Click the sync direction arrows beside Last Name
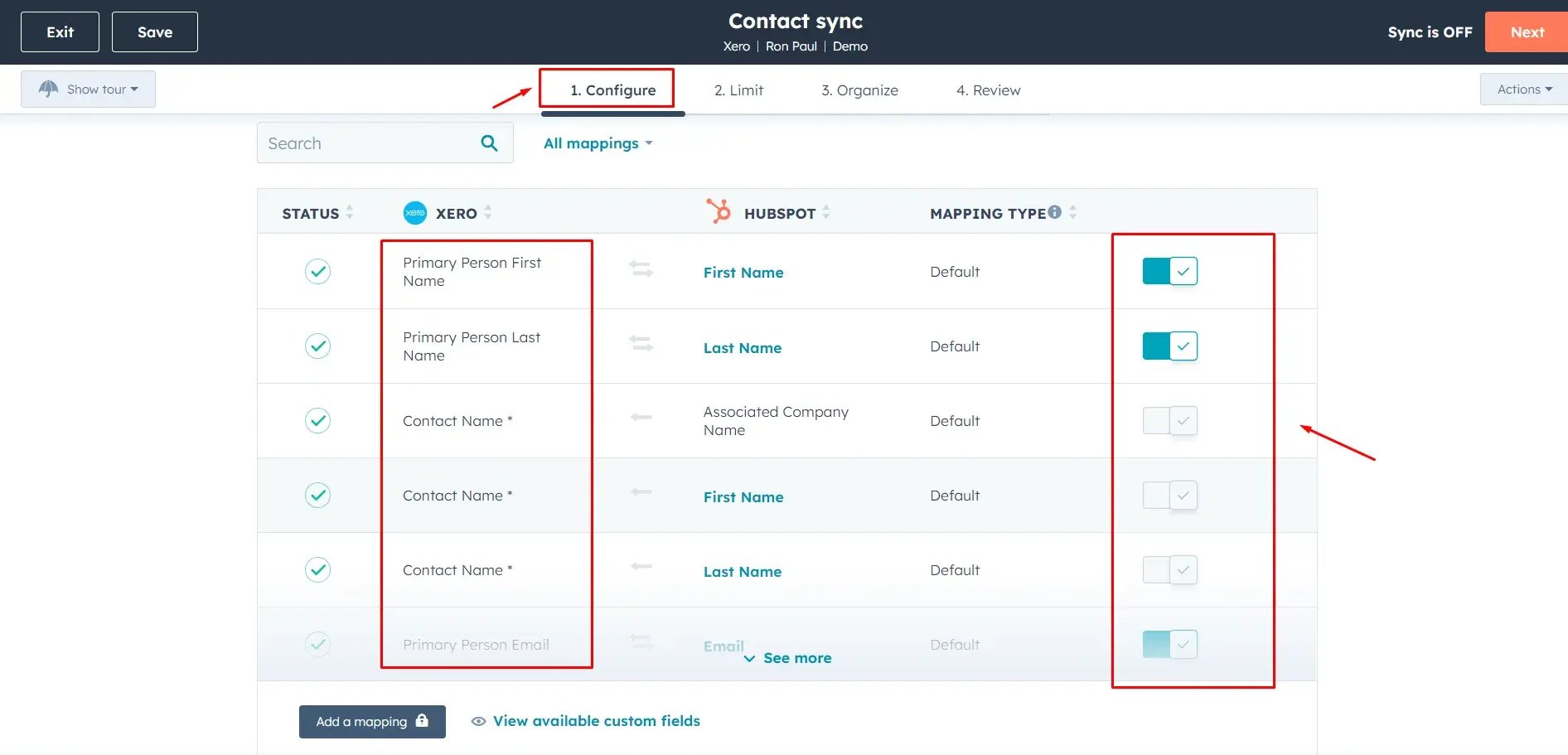Image resolution: width=1568 pixels, height=755 pixels. (x=641, y=346)
